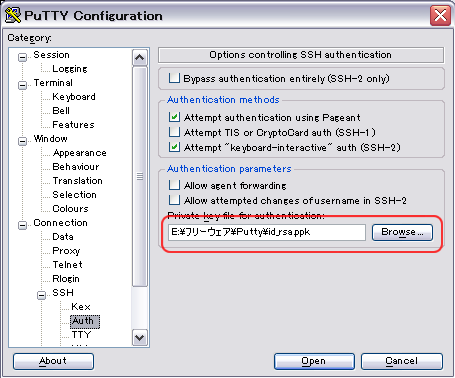The height and width of the screenshot is (378, 455).
Task: Select the Selection category
Action: [74, 195]
